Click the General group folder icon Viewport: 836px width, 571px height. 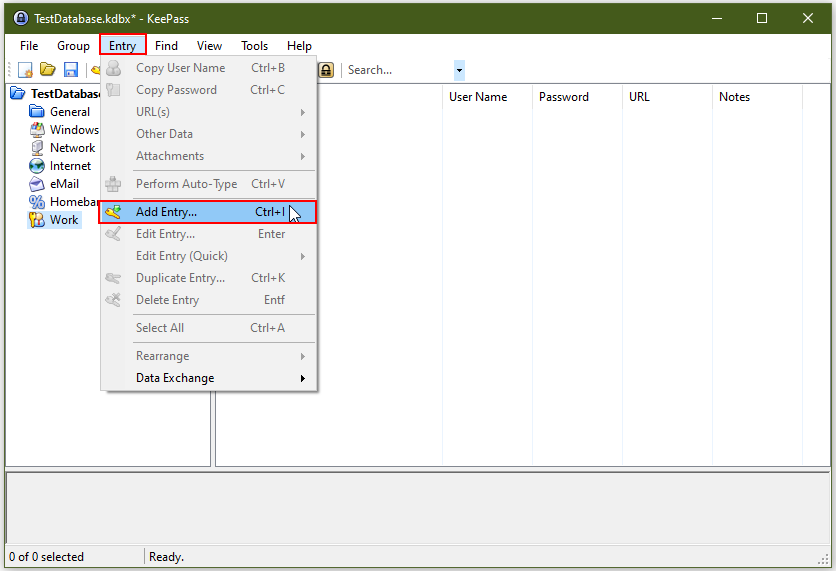point(37,111)
